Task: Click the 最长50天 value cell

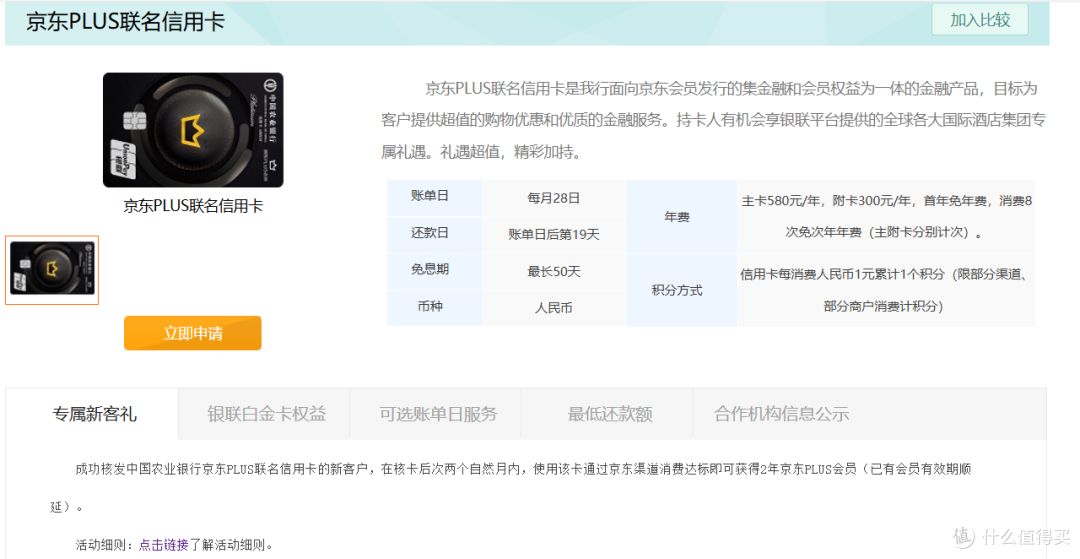Action: pos(554,271)
